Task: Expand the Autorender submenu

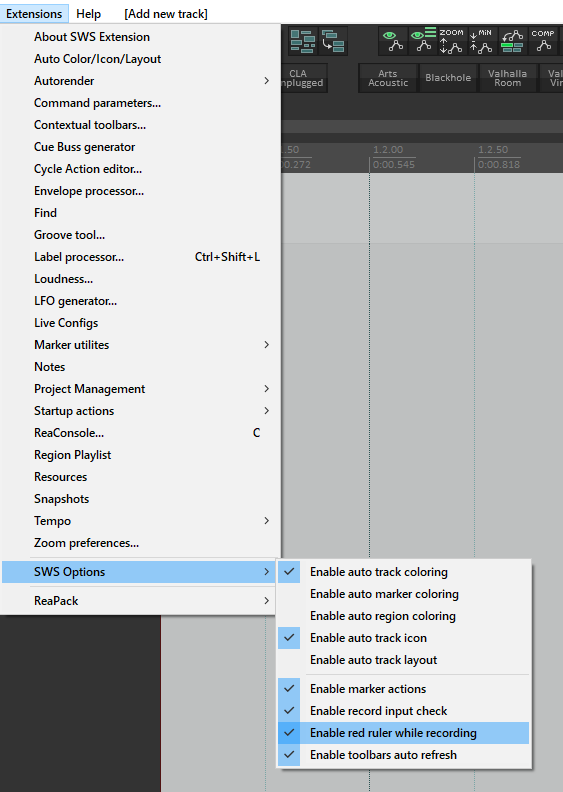Action: coord(139,81)
